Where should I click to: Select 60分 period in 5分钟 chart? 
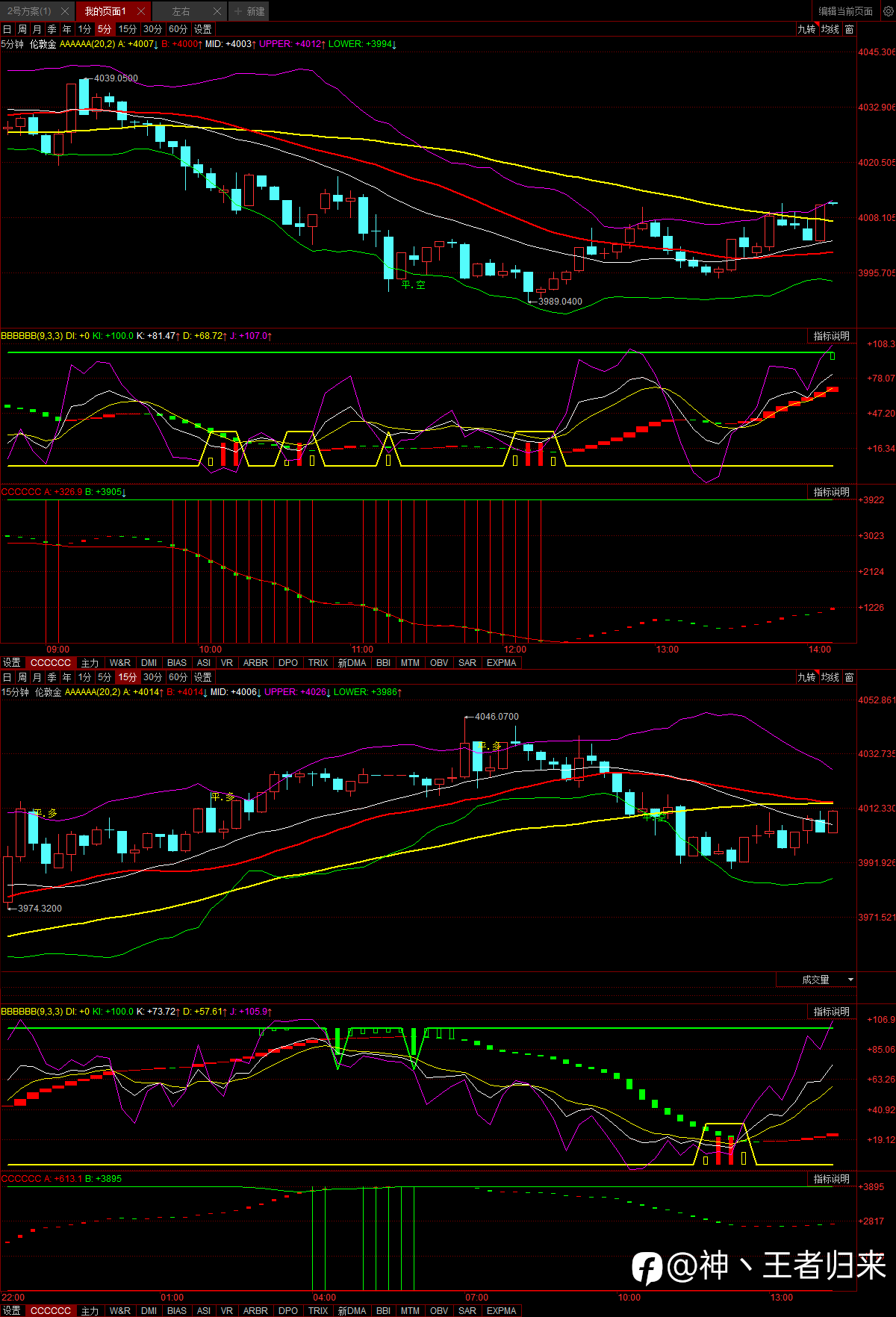tap(178, 29)
